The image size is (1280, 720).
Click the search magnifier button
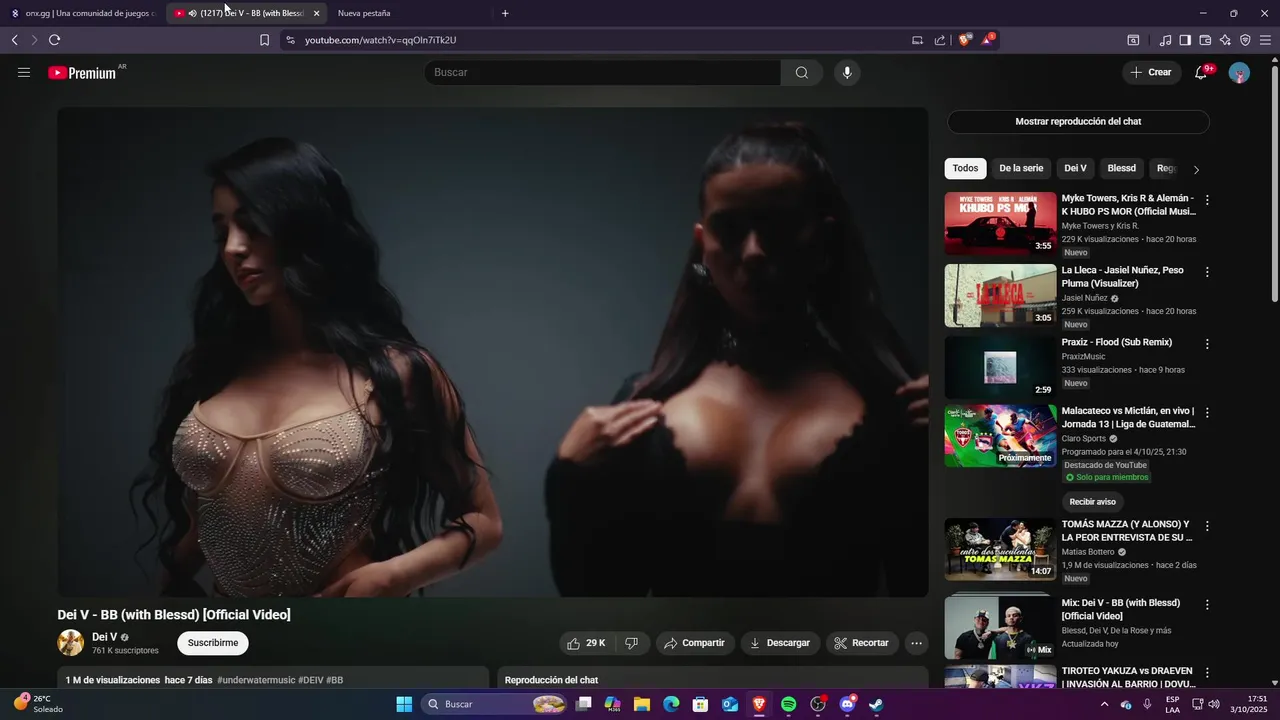pos(802,72)
